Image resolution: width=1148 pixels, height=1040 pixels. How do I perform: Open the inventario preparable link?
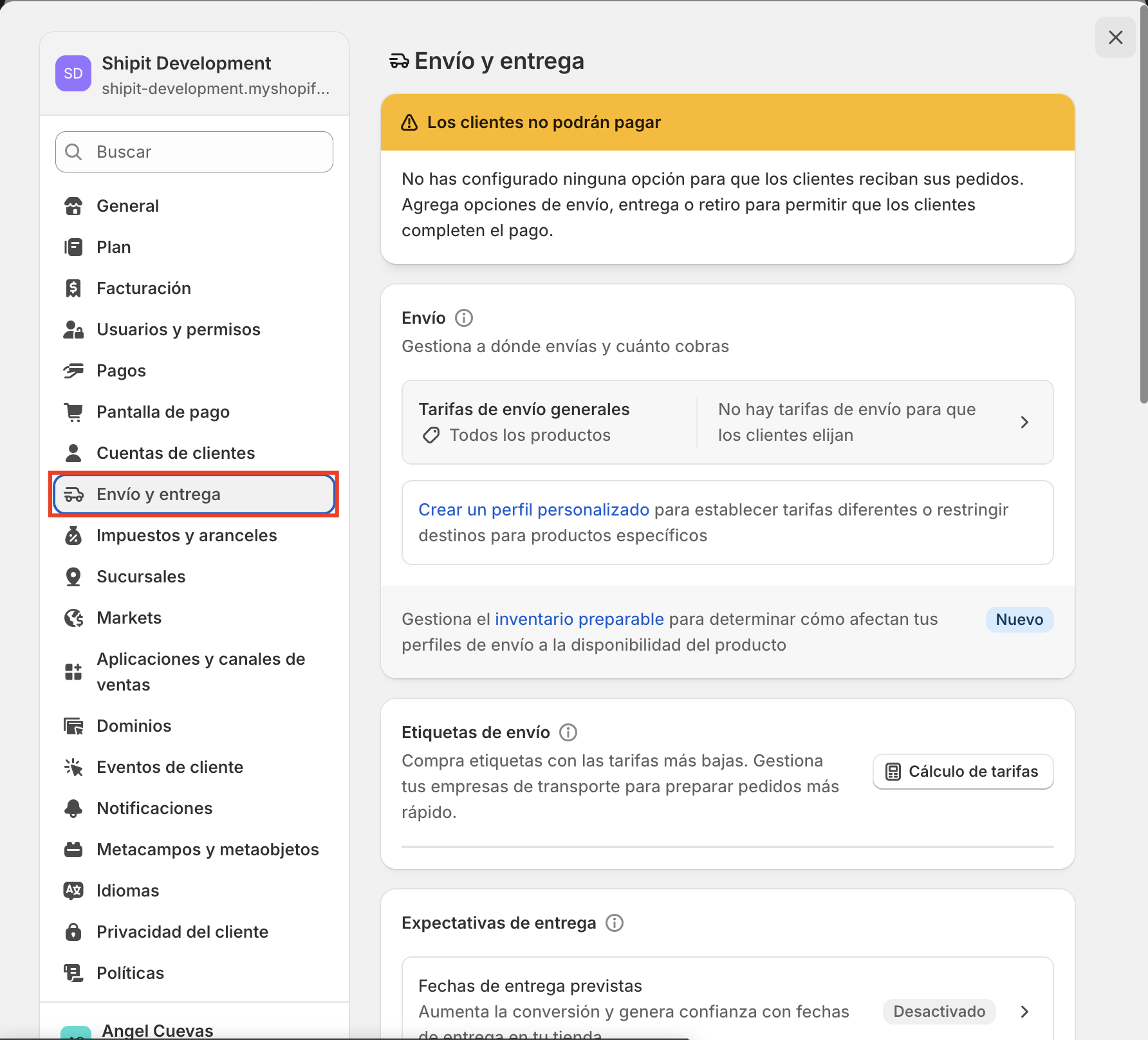click(579, 619)
